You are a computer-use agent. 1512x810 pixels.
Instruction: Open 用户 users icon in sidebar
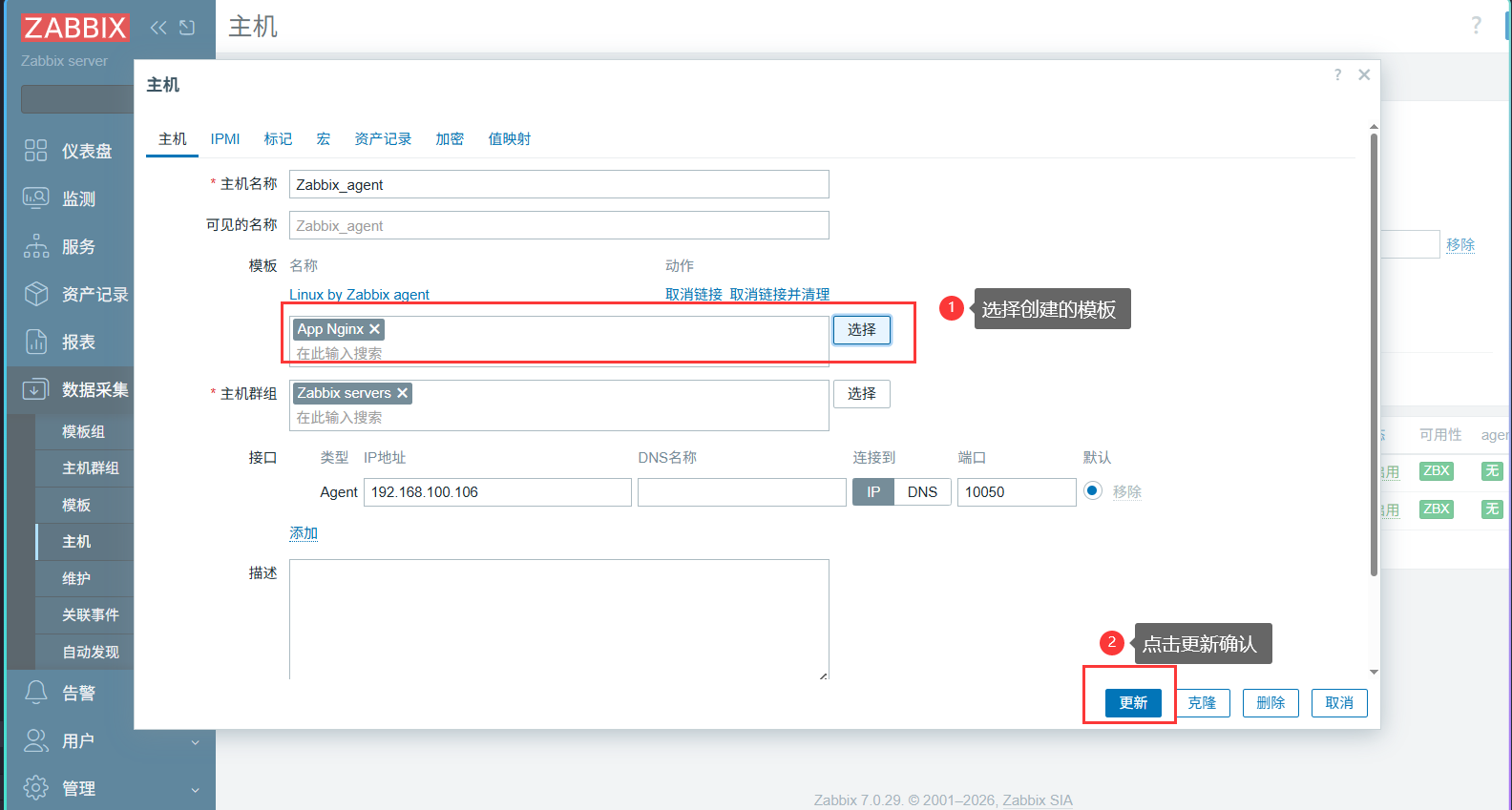pyautogui.click(x=36, y=740)
